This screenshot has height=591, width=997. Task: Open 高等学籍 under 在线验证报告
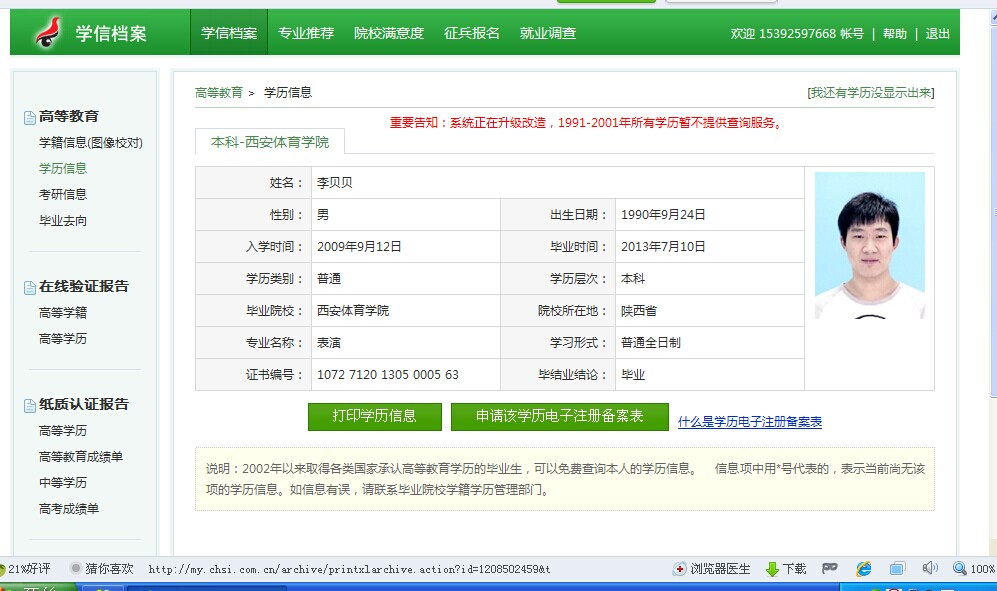pyautogui.click(x=63, y=312)
